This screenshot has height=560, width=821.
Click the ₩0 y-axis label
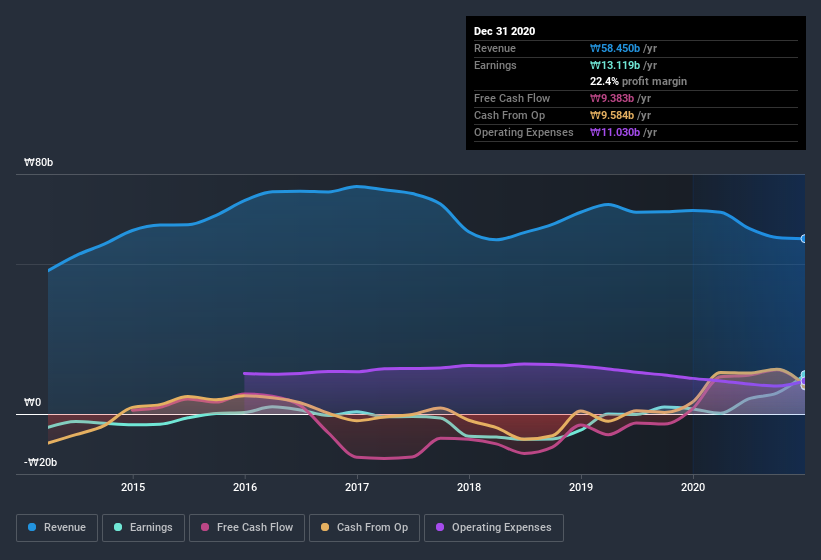[32, 402]
